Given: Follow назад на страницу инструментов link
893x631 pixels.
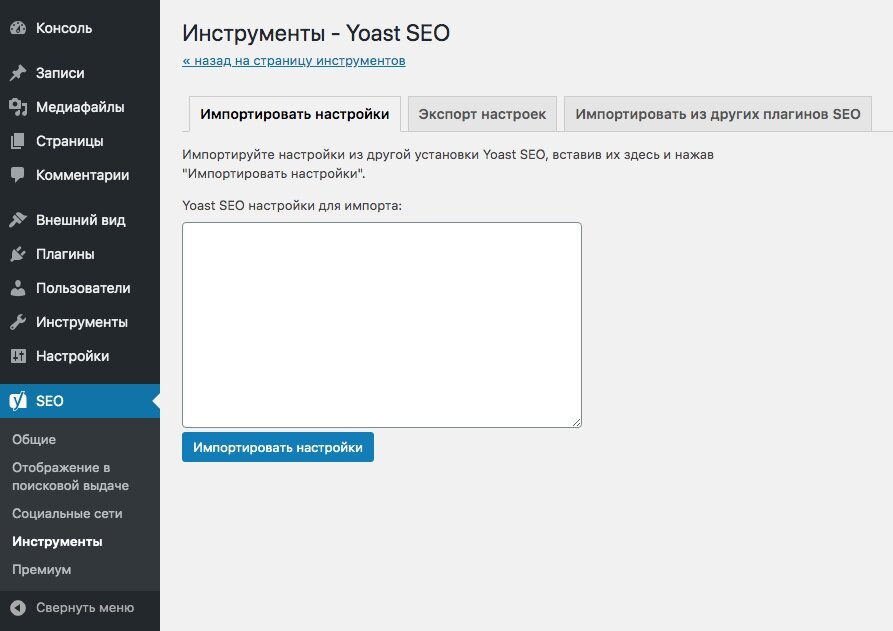Looking at the screenshot, I should [x=294, y=60].
